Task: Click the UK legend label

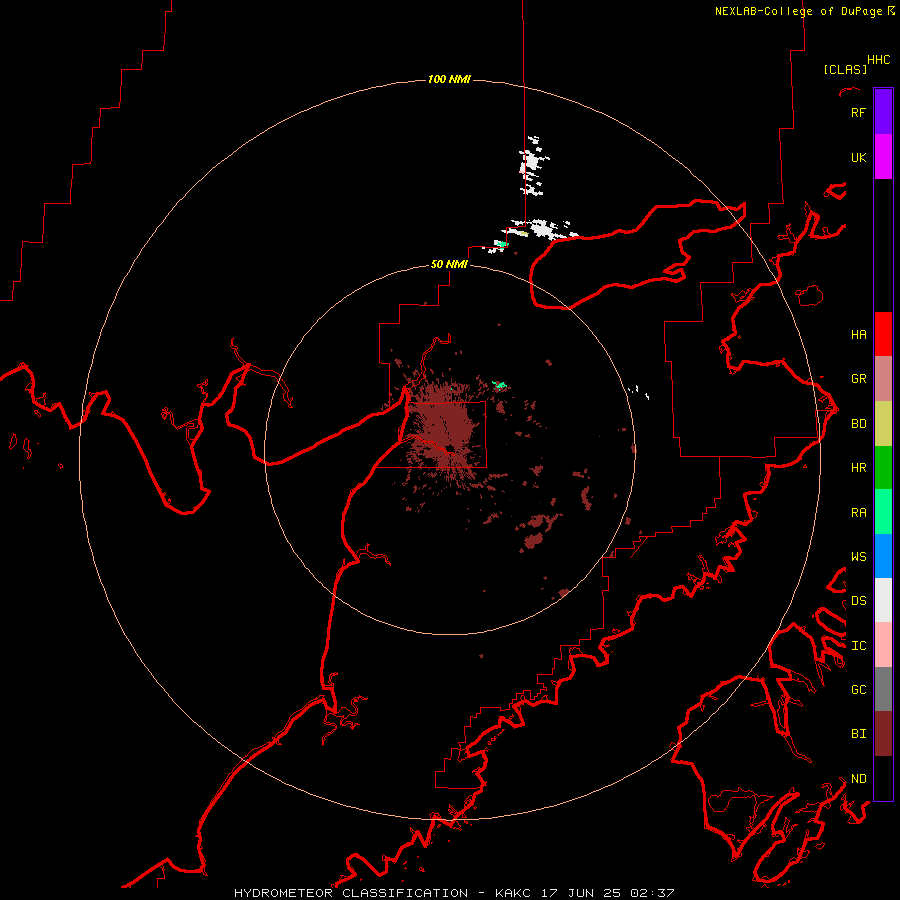Action: [x=858, y=157]
